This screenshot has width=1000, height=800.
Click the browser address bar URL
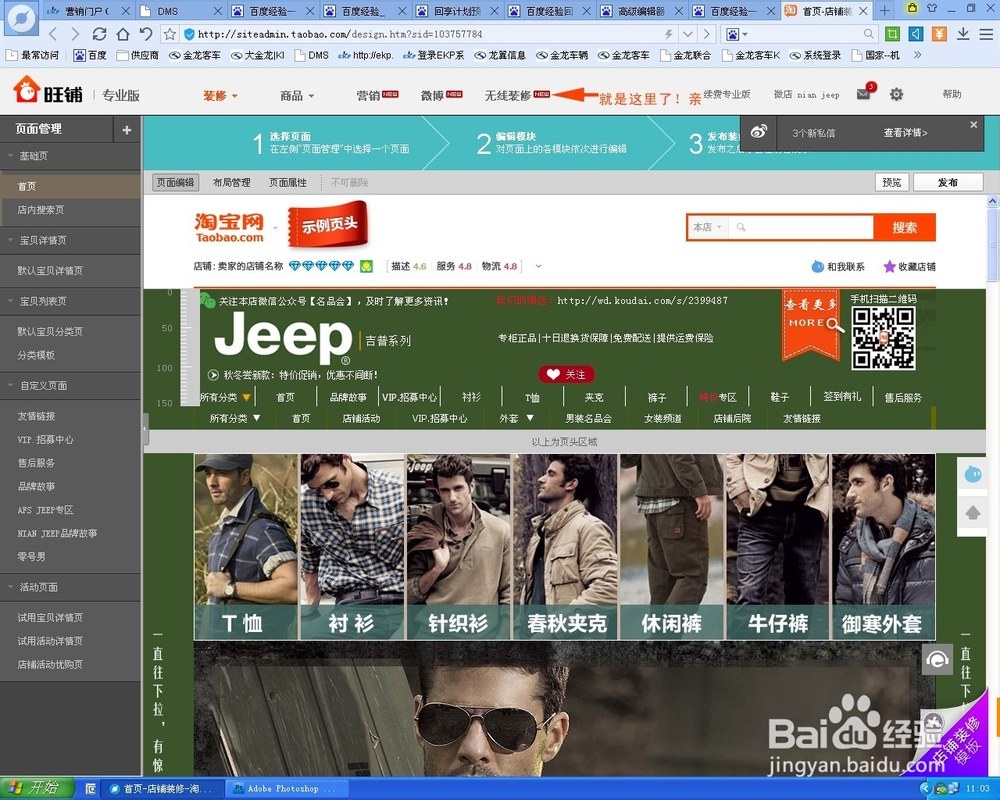pyautogui.click(x=340, y=34)
